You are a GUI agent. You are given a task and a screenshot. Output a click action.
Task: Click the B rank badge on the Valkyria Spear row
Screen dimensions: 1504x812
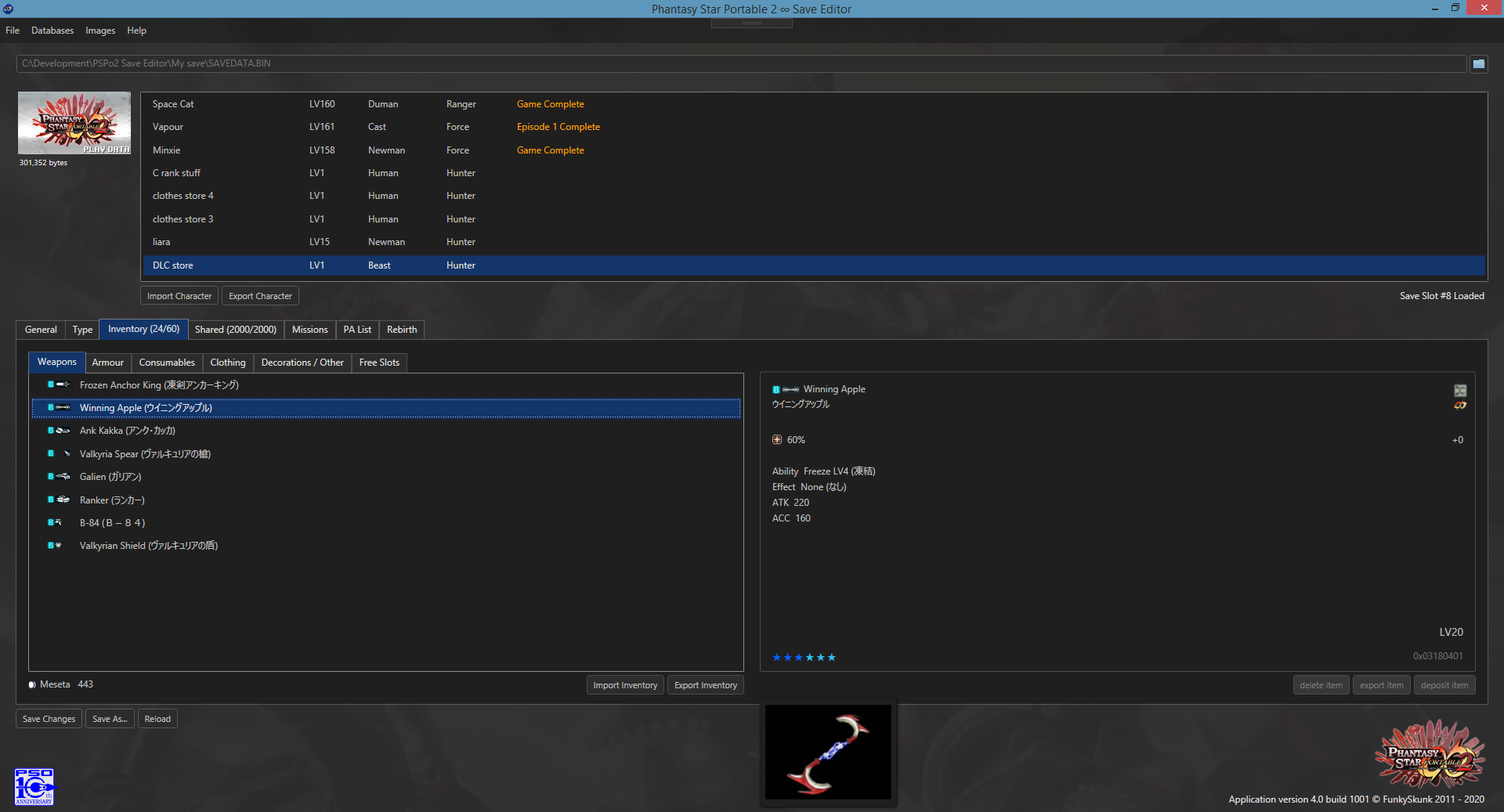pos(51,453)
